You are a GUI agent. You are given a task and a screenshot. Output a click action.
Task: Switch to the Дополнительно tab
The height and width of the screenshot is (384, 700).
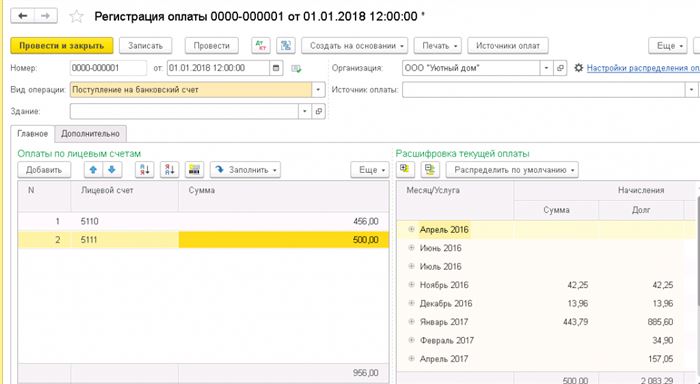tap(90, 134)
